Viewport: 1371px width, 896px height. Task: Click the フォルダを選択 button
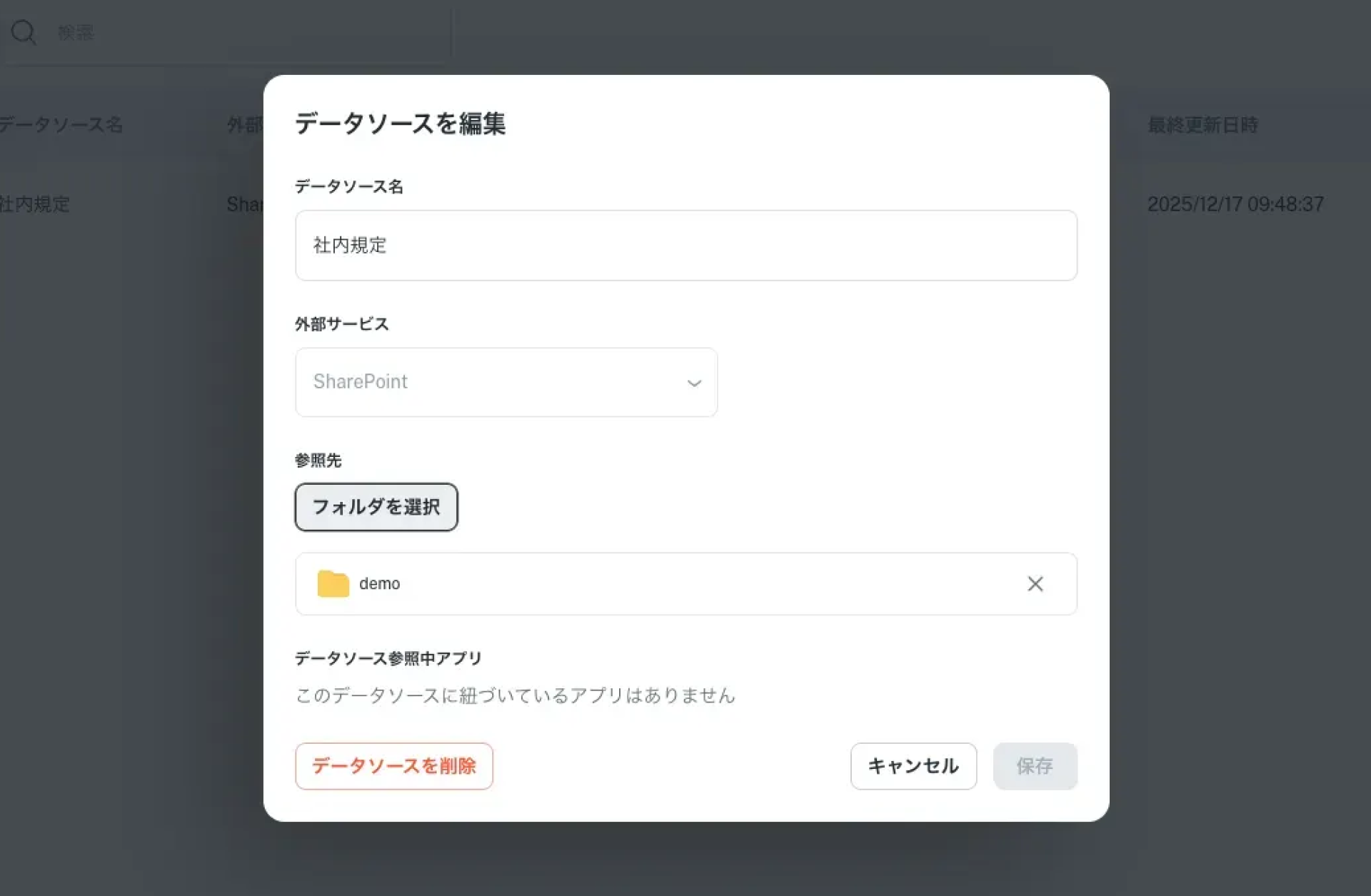pyautogui.click(x=376, y=507)
